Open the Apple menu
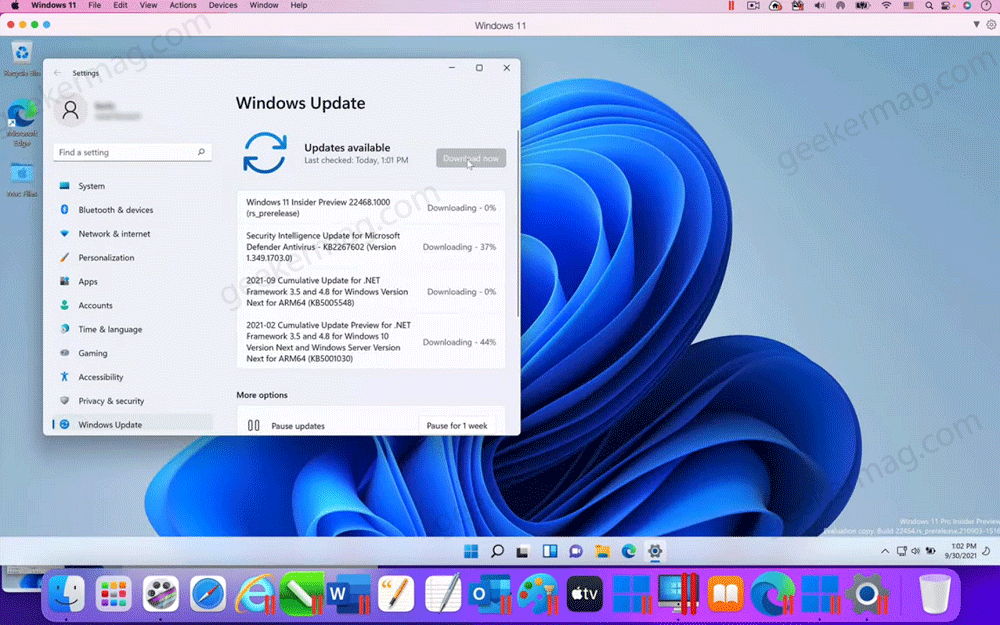The height and width of the screenshot is (625, 1000). tap(14, 6)
